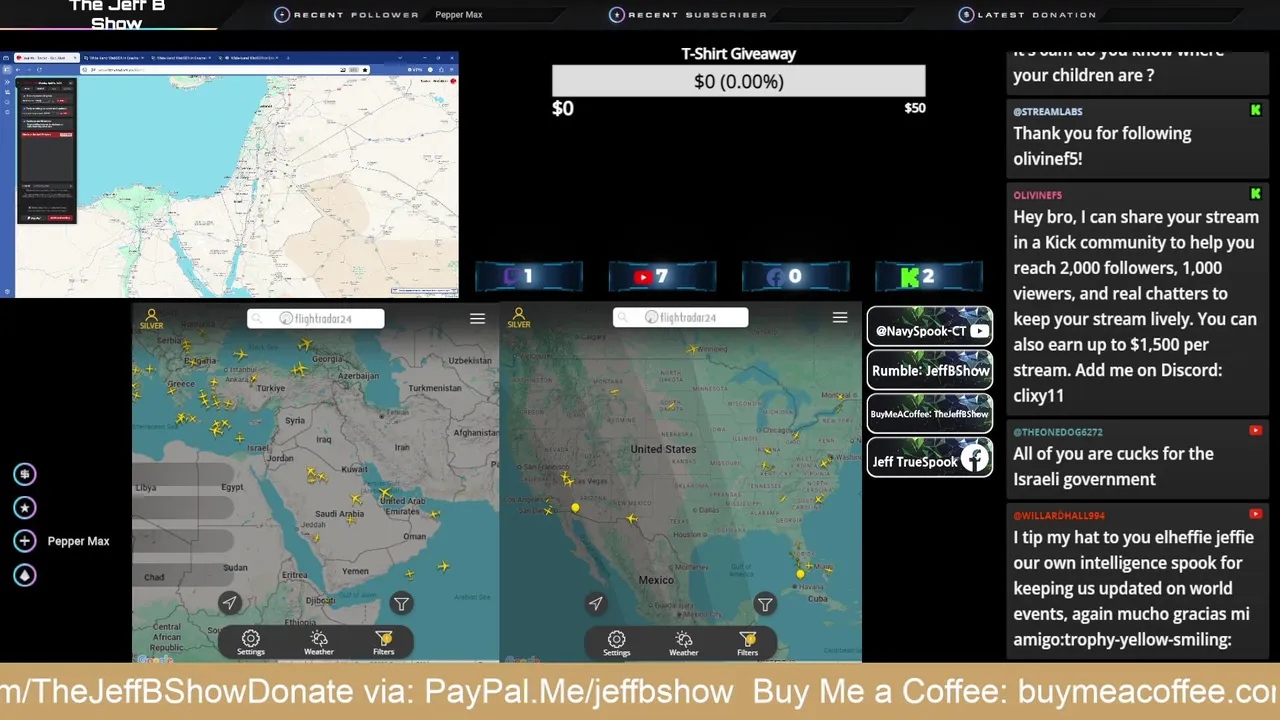Click the Recent Subscriber icon in top bar
1280x720 pixels.
pos(617,15)
